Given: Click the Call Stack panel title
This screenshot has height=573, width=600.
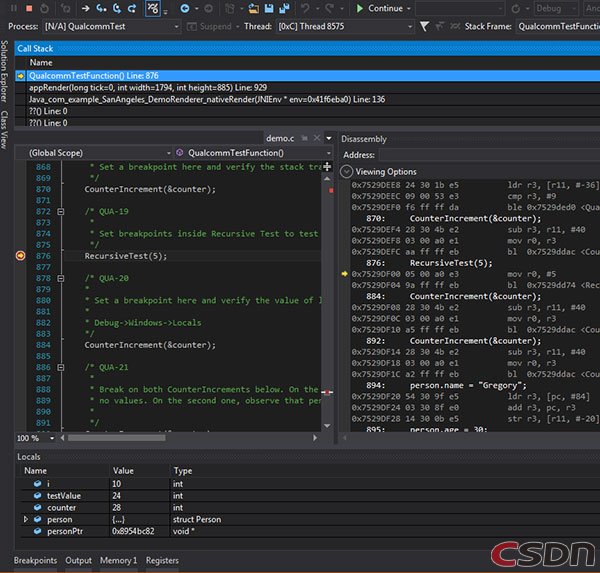Looking at the screenshot, I should pos(35,49).
